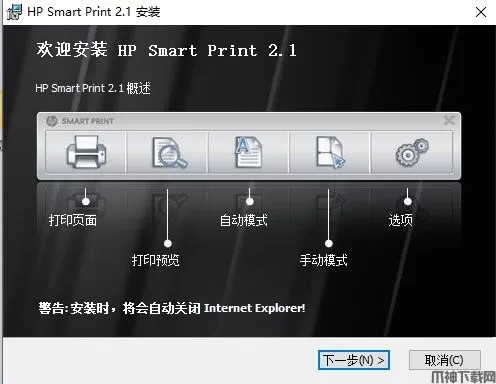Click the HP logo in Smart Print bar
This screenshot has height=384, width=496.
(52, 121)
